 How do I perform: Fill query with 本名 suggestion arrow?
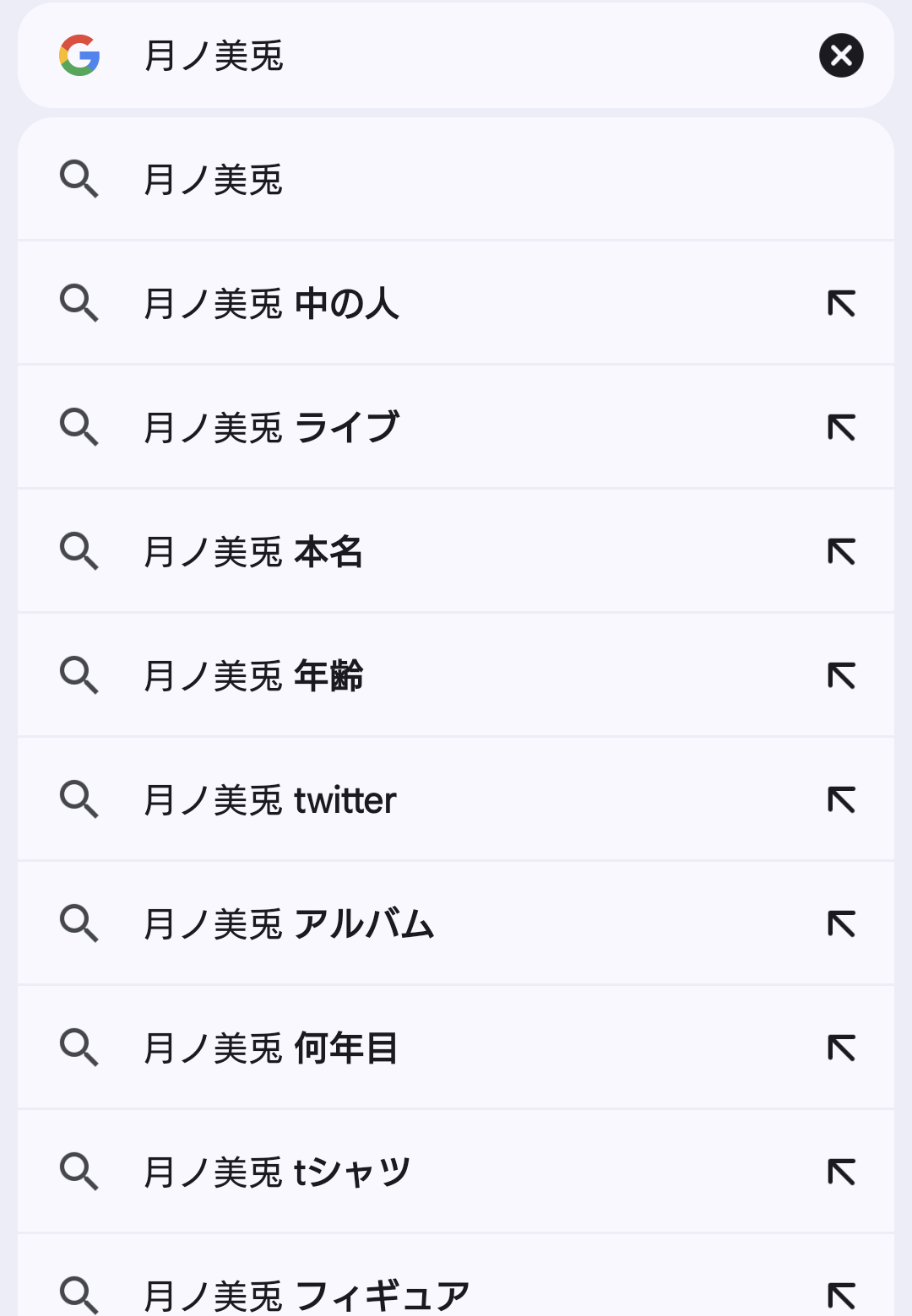coord(841,552)
